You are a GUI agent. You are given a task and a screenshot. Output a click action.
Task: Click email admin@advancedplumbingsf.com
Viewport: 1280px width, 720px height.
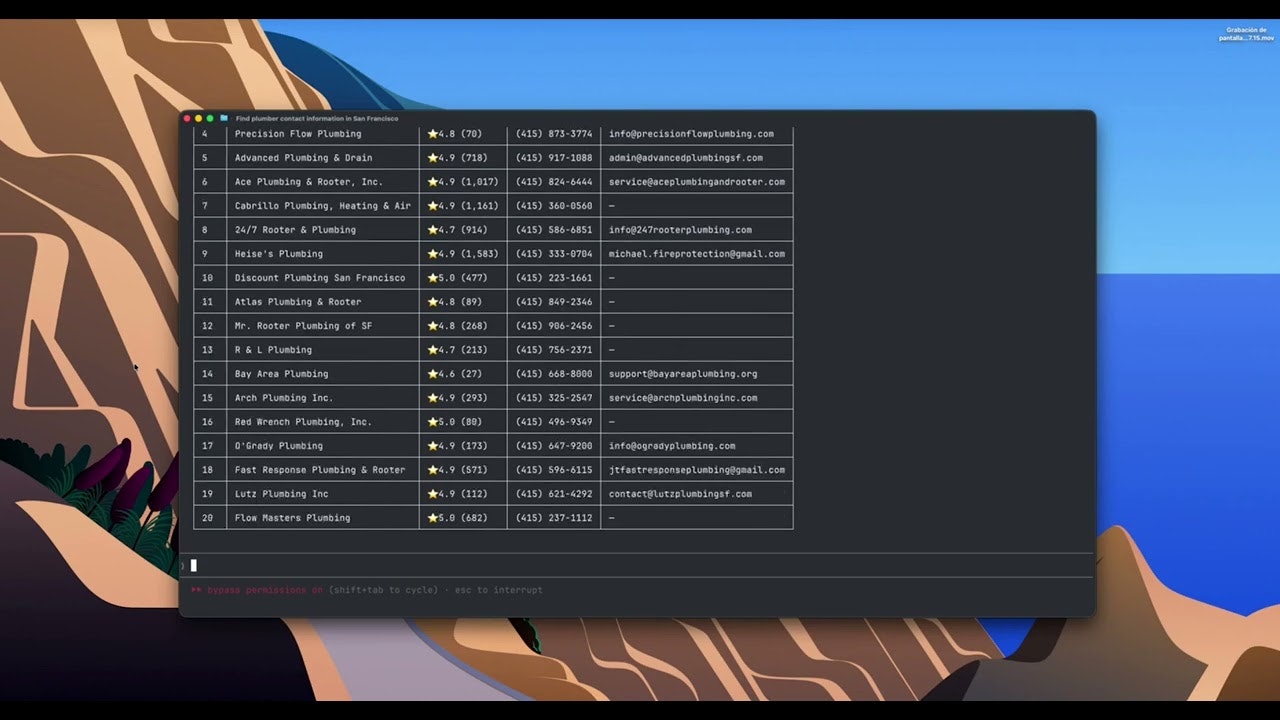[x=686, y=158]
